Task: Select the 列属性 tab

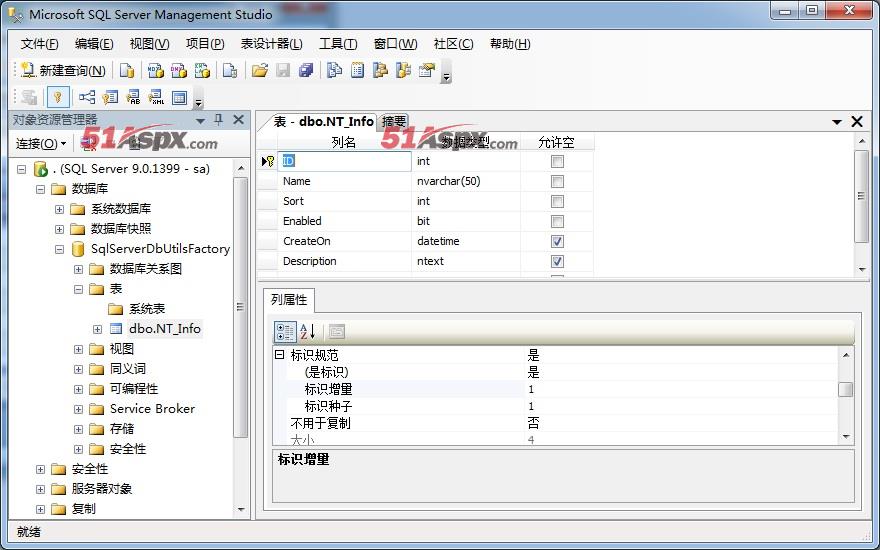Action: point(289,300)
